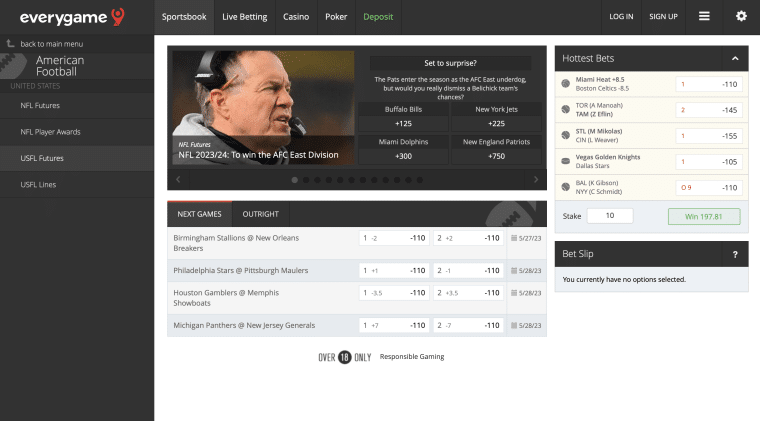
Task: Select Miami Heat -110 hottest bet
Action: point(709,84)
